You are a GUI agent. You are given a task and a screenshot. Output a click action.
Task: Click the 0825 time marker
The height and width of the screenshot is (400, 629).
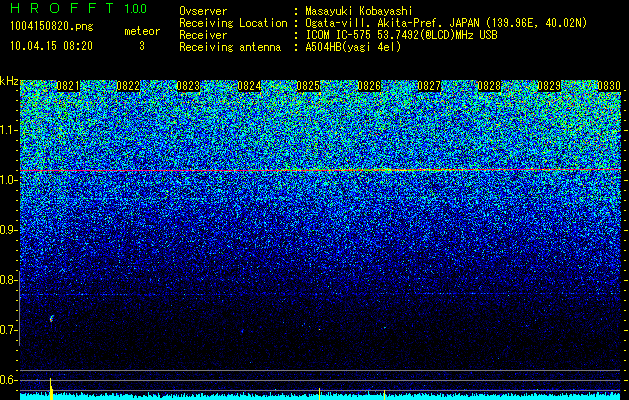point(308,86)
